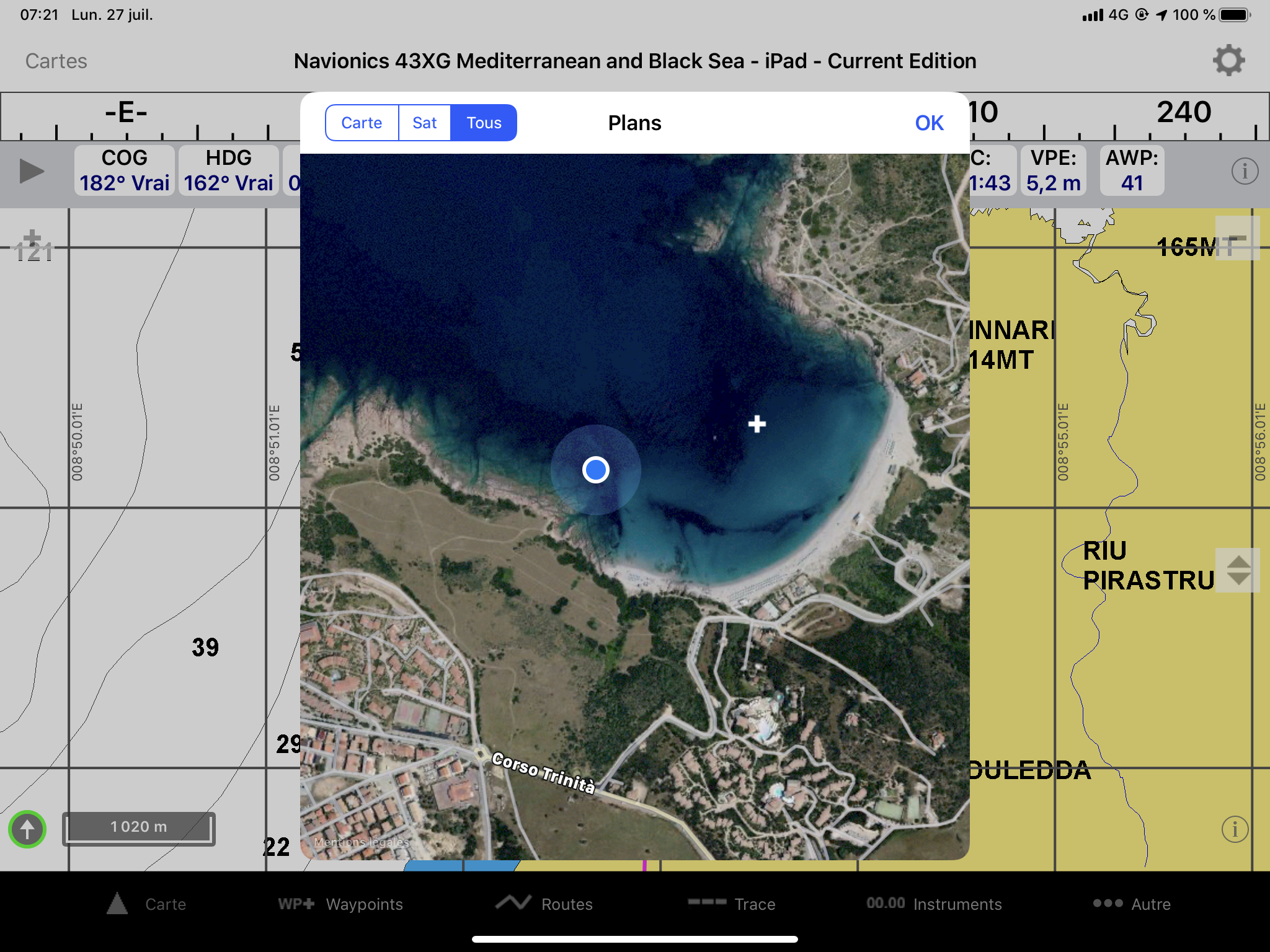This screenshot has height=952, width=1270.
Task: Tap the info icon on instrument bar
Action: pos(1245,171)
